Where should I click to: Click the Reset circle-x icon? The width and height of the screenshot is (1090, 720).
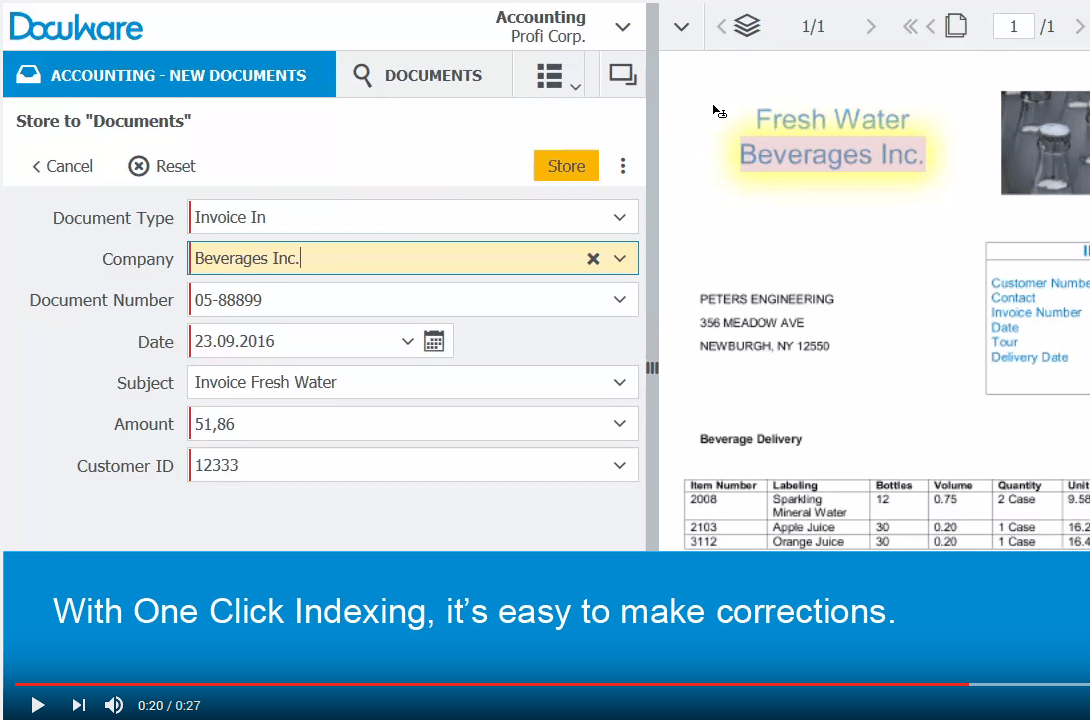(139, 166)
